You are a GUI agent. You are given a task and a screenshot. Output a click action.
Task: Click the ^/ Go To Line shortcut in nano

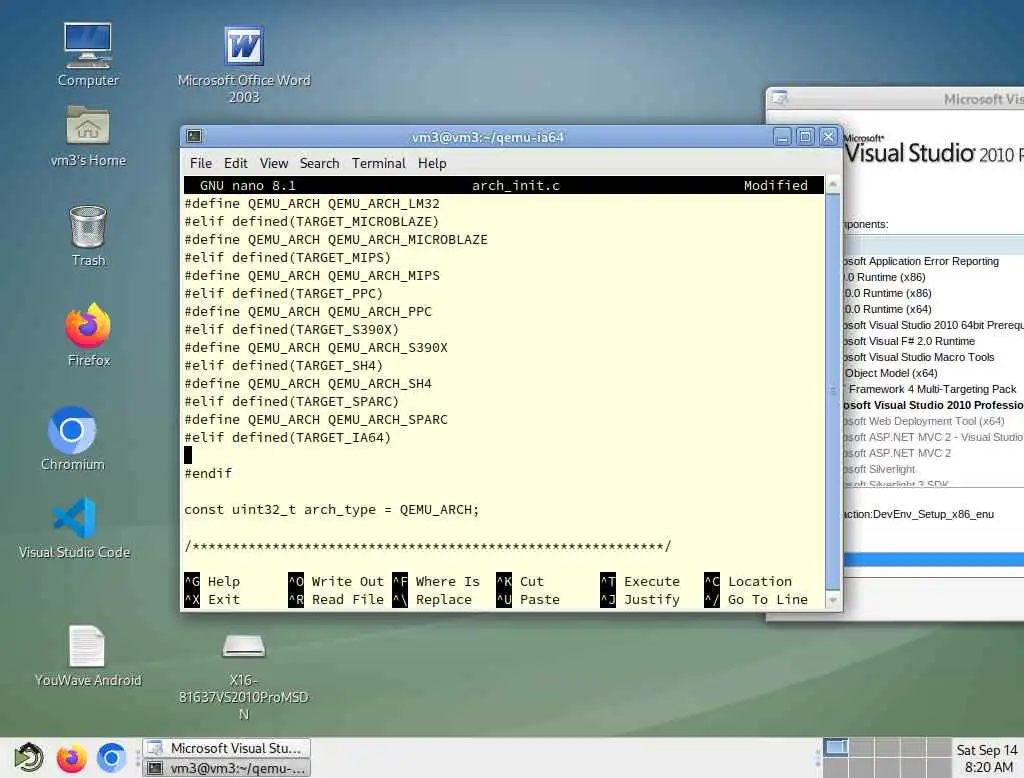pos(756,599)
